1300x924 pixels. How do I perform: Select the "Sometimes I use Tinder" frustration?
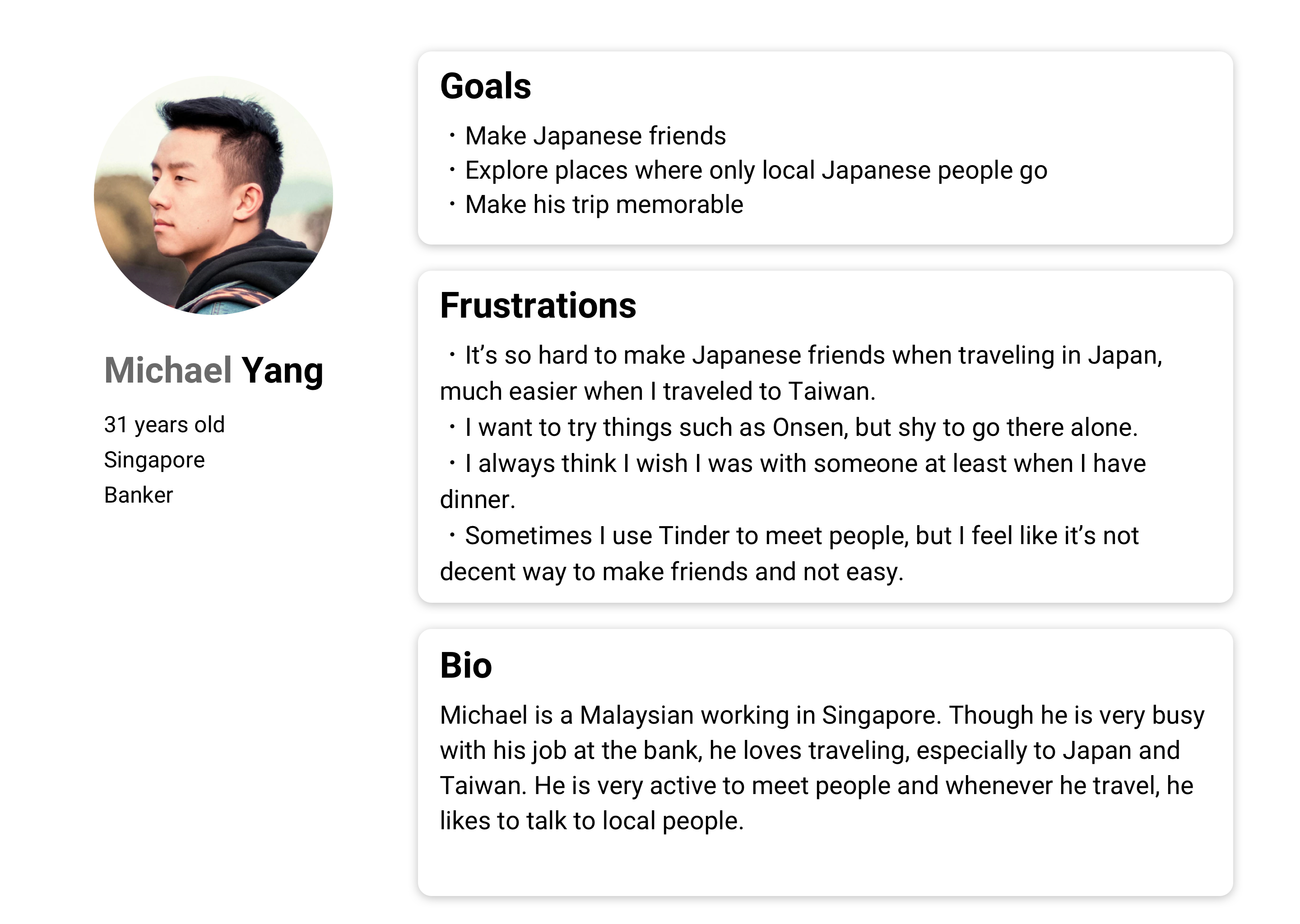(x=801, y=536)
